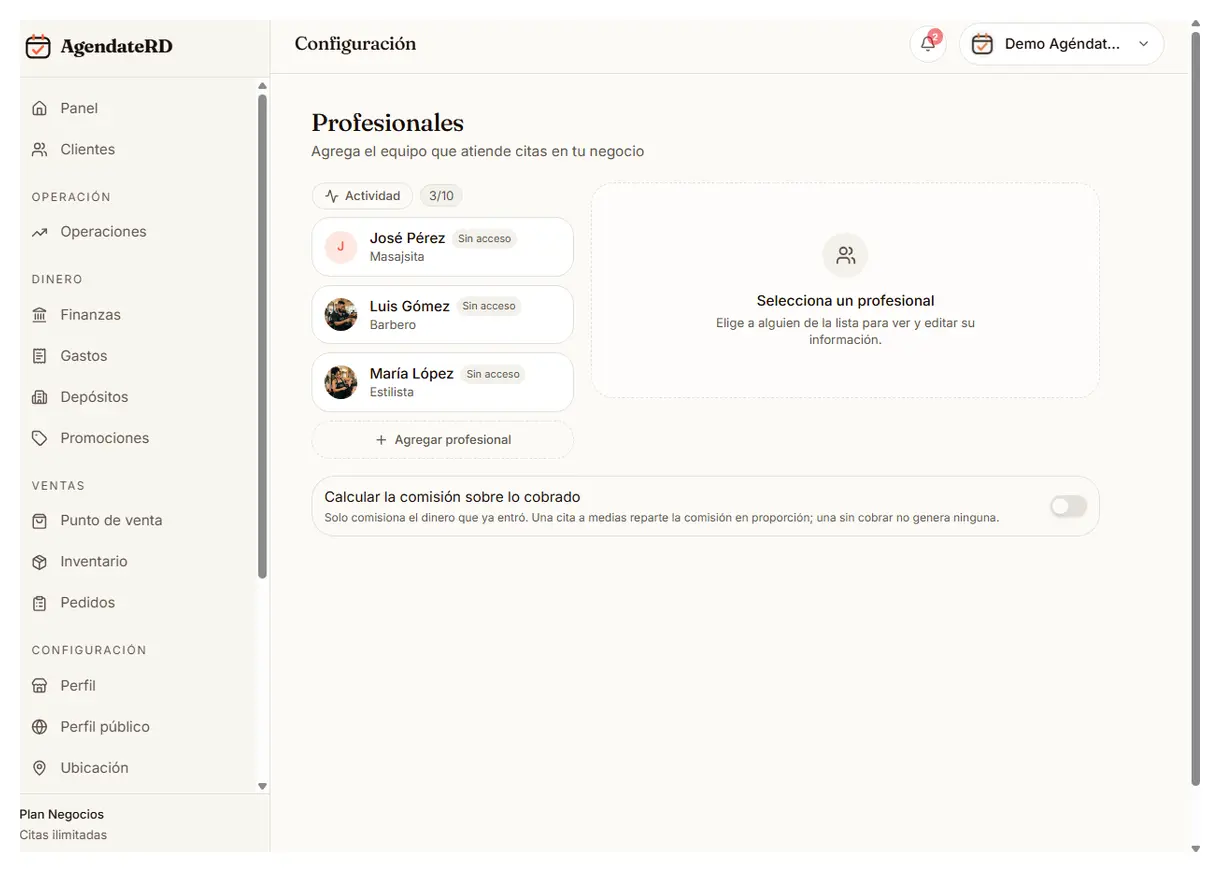Click the Ubicación pin icon

[x=40, y=768]
